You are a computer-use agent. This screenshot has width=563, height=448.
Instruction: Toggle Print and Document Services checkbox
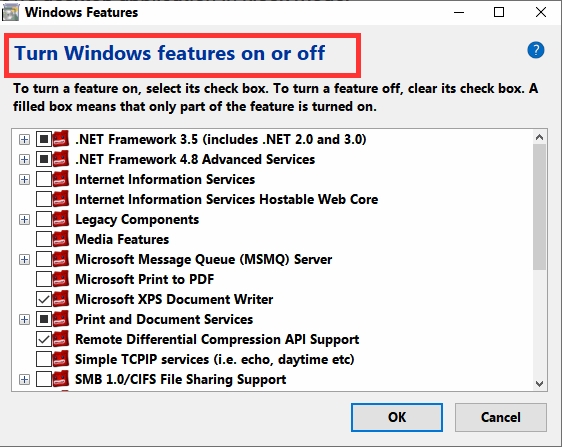pos(44,319)
